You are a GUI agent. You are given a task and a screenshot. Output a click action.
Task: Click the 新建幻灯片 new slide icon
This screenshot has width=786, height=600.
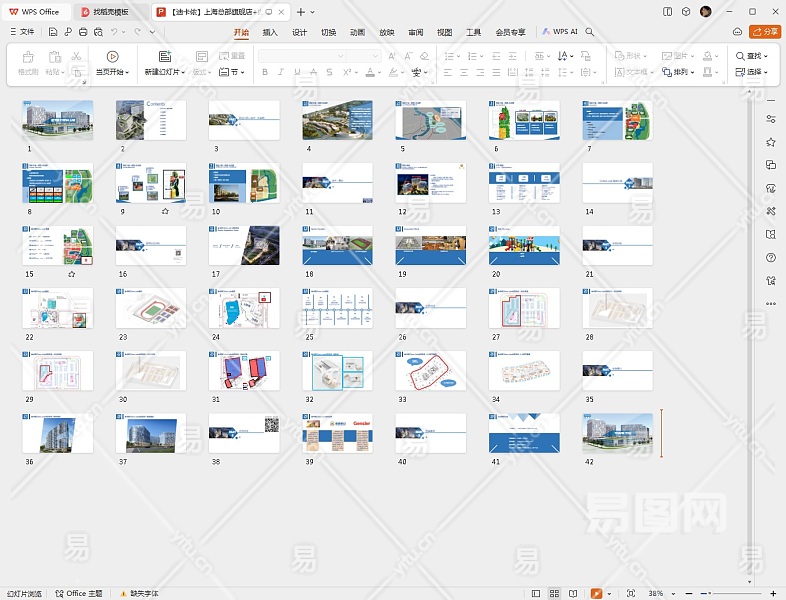(165, 57)
